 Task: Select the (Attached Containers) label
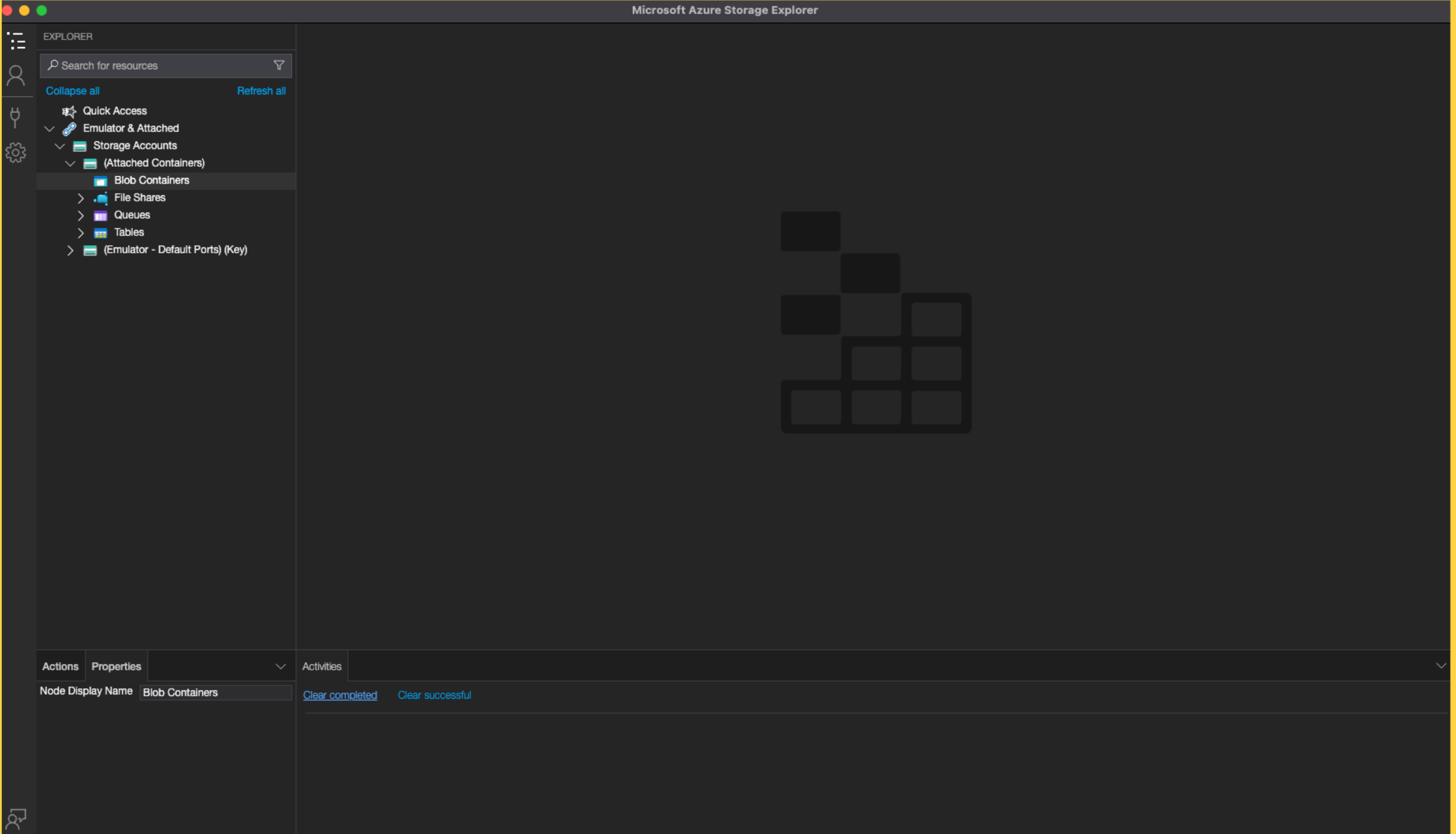[x=154, y=162]
